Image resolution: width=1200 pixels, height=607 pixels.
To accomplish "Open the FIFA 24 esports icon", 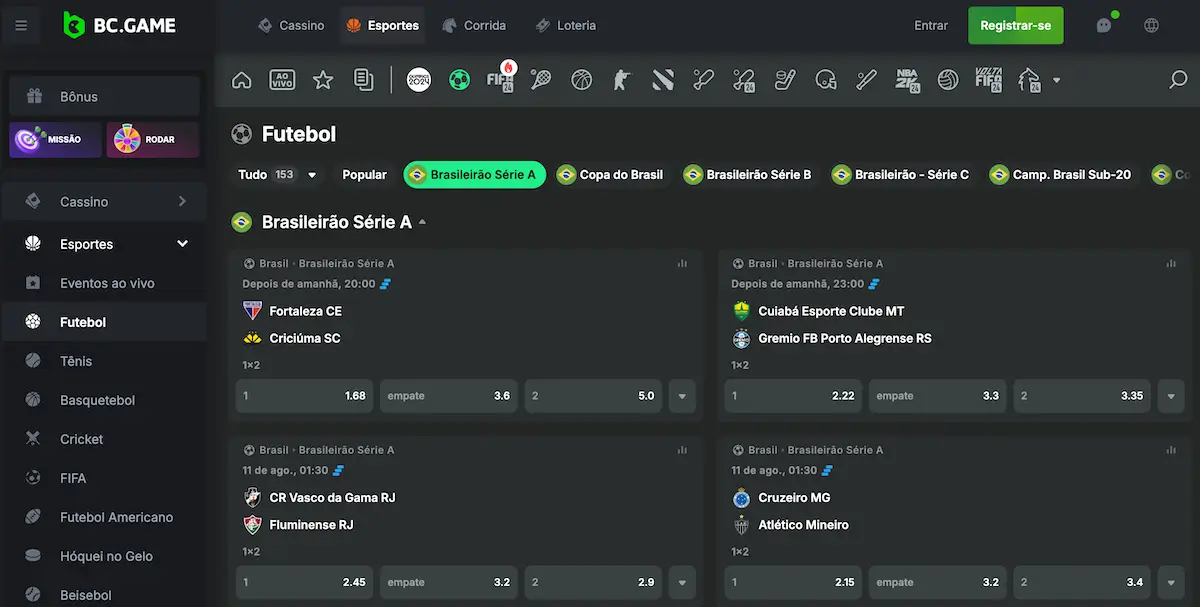I will 500,79.
